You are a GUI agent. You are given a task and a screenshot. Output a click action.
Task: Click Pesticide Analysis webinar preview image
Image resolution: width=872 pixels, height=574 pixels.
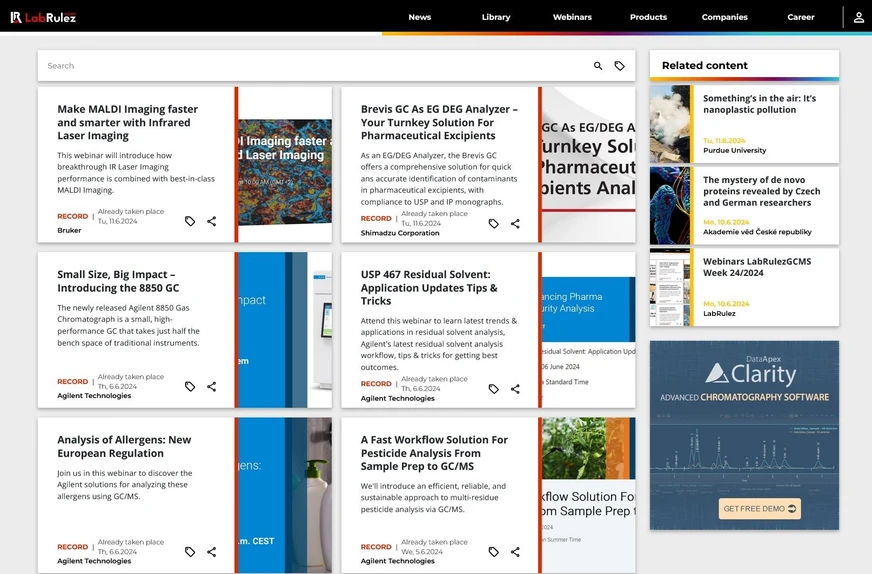(x=588, y=495)
